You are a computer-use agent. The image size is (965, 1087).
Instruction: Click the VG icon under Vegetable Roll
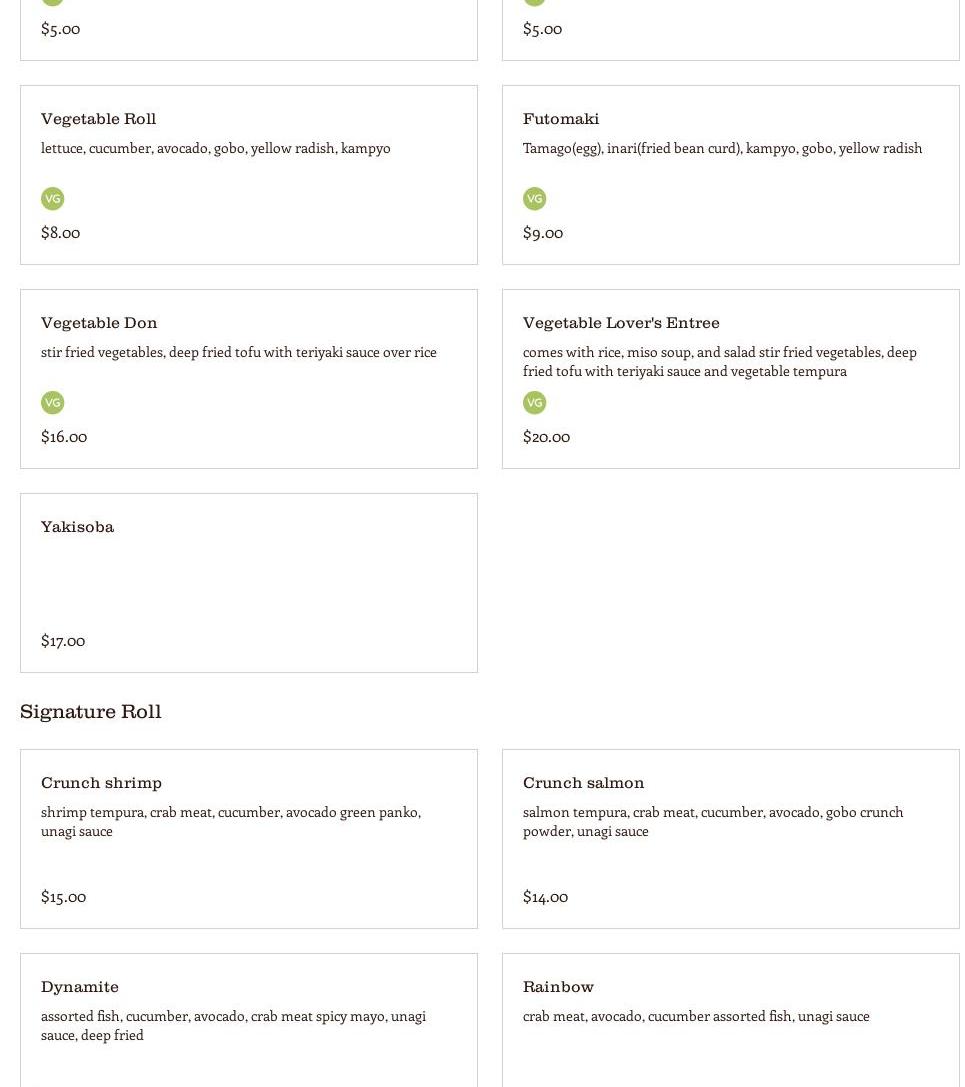click(52, 198)
